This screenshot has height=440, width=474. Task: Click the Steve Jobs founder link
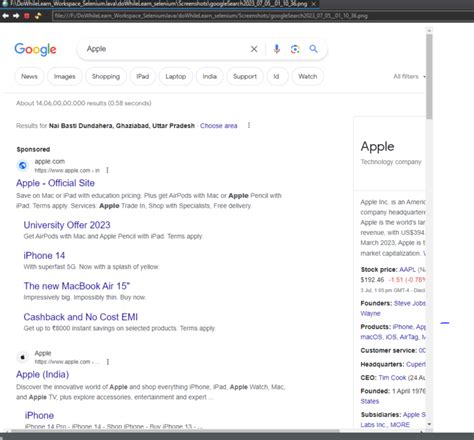tap(410, 303)
